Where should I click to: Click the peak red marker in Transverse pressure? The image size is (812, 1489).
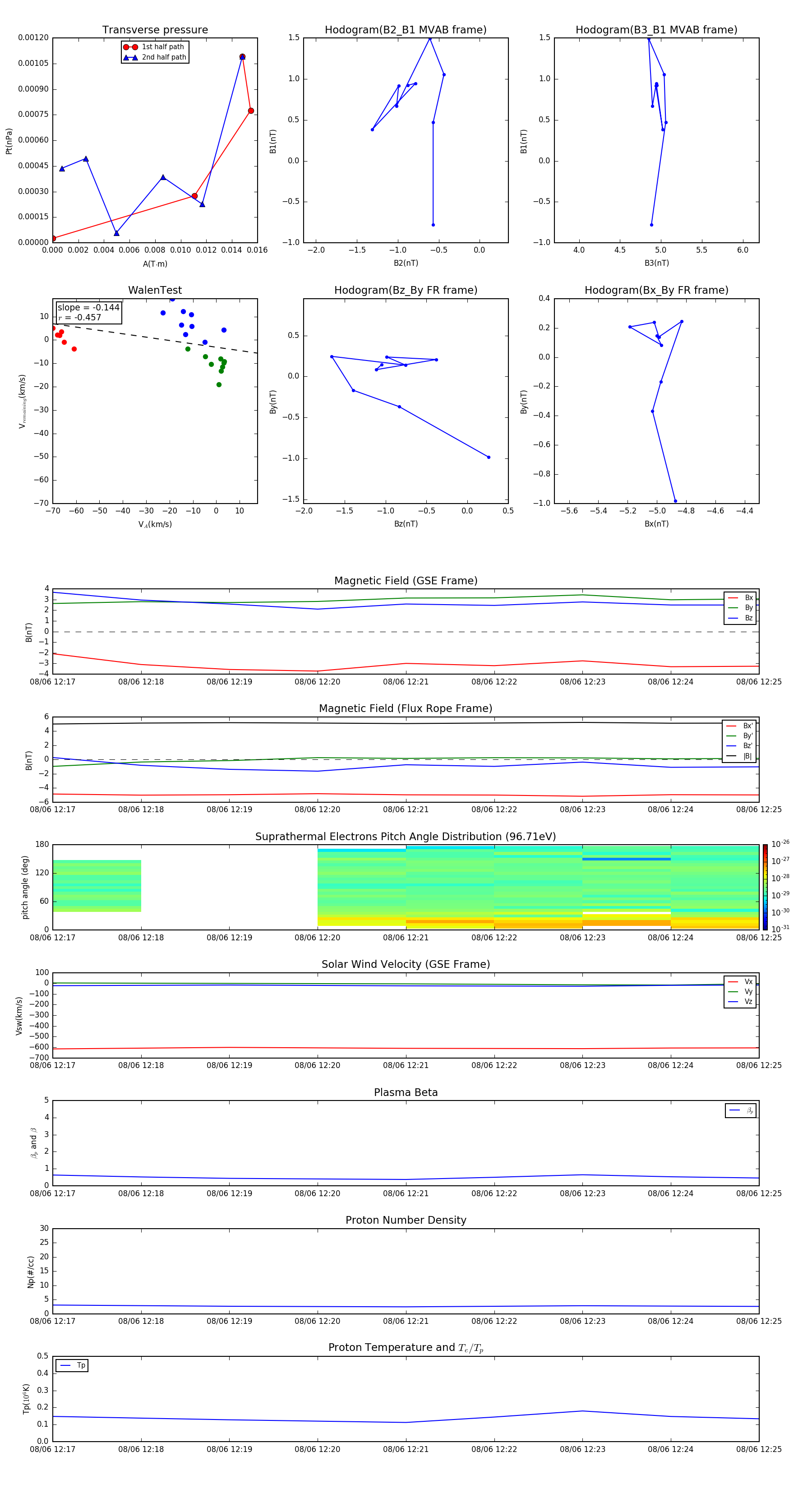[x=242, y=57]
